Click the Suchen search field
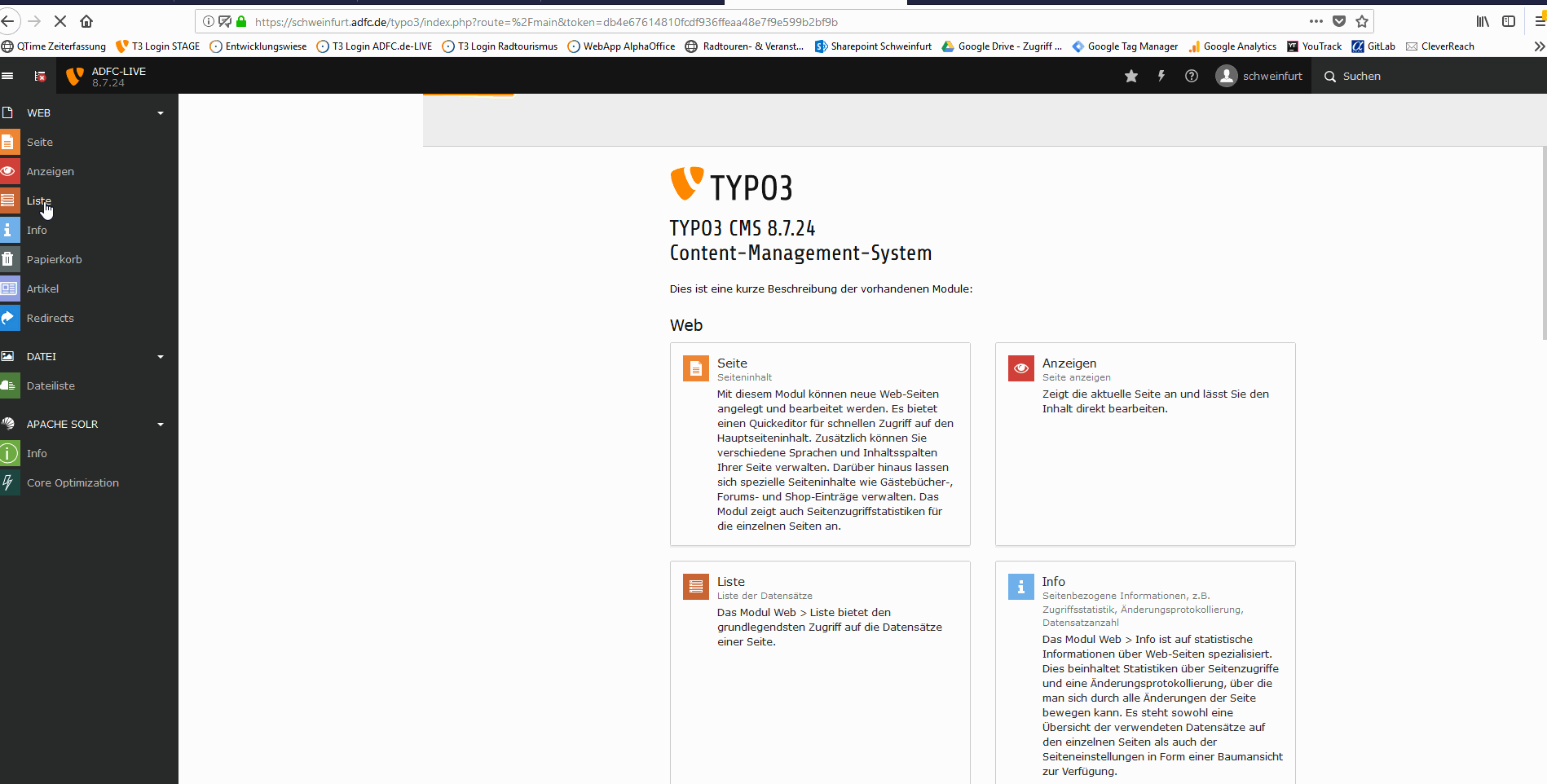 tap(1386, 76)
